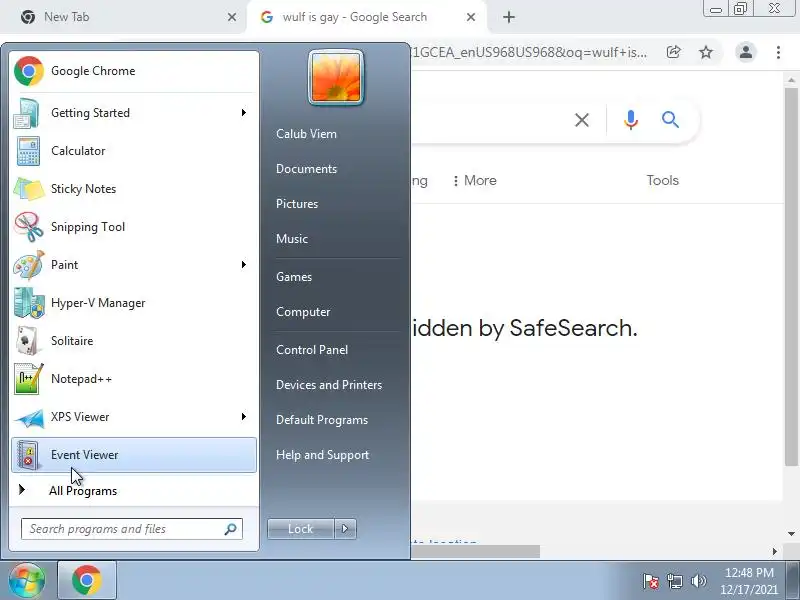Open the shutdown options arrow next to Lock
Viewport: 800px width, 600px height.
coord(345,529)
